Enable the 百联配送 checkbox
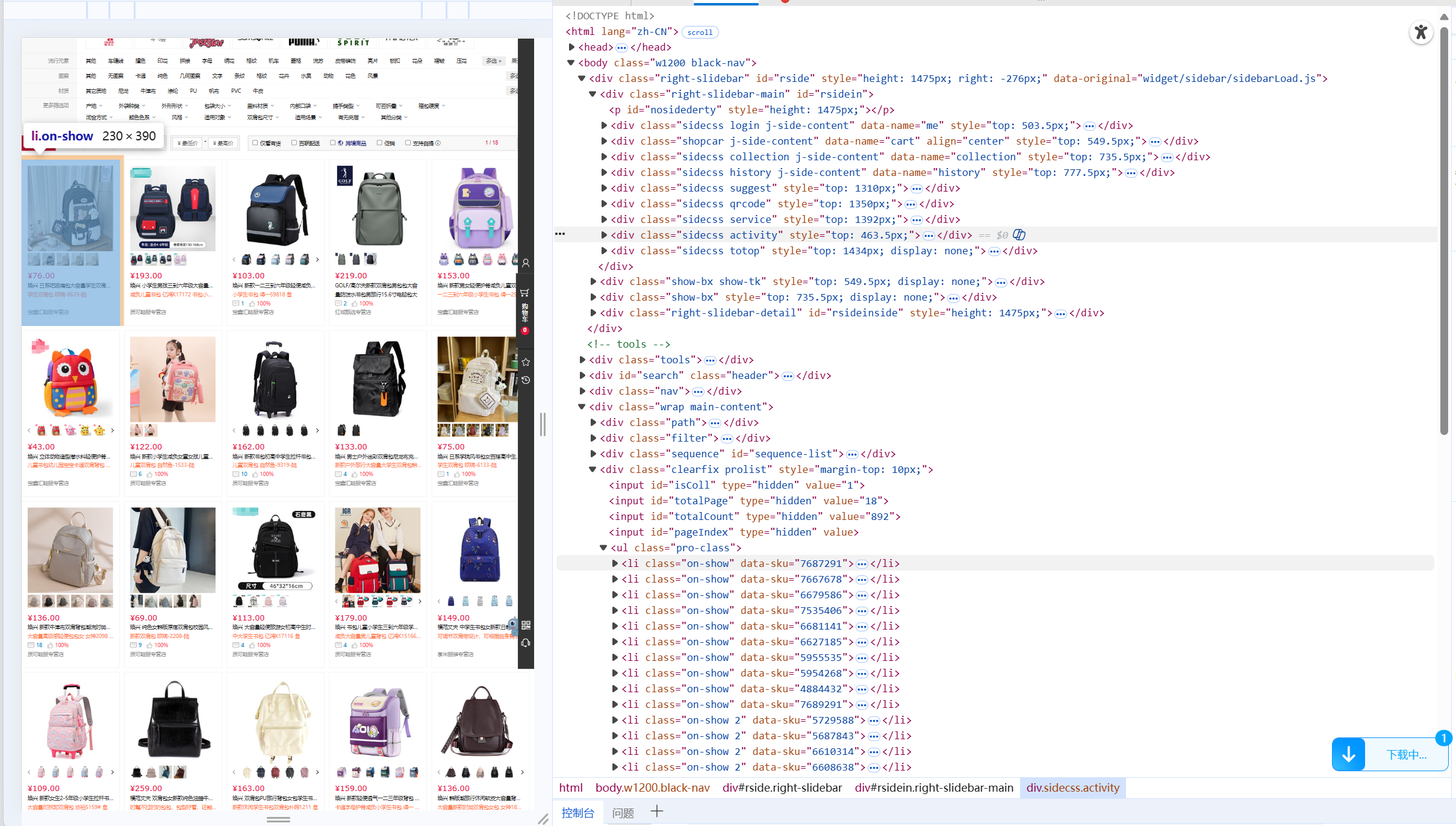This screenshot has width=1456, height=826. tap(294, 143)
